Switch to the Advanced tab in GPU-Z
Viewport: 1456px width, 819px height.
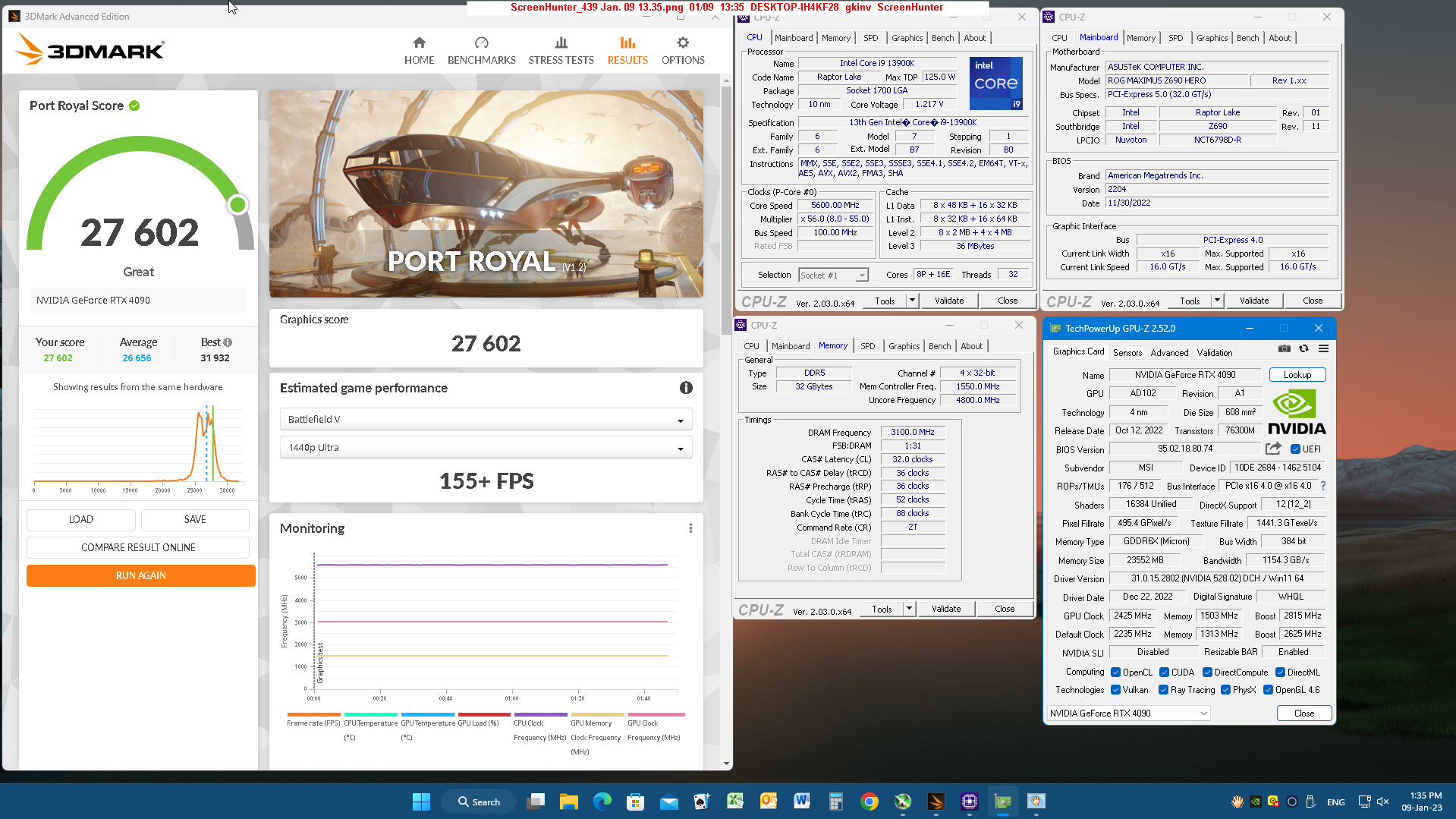[1169, 353]
